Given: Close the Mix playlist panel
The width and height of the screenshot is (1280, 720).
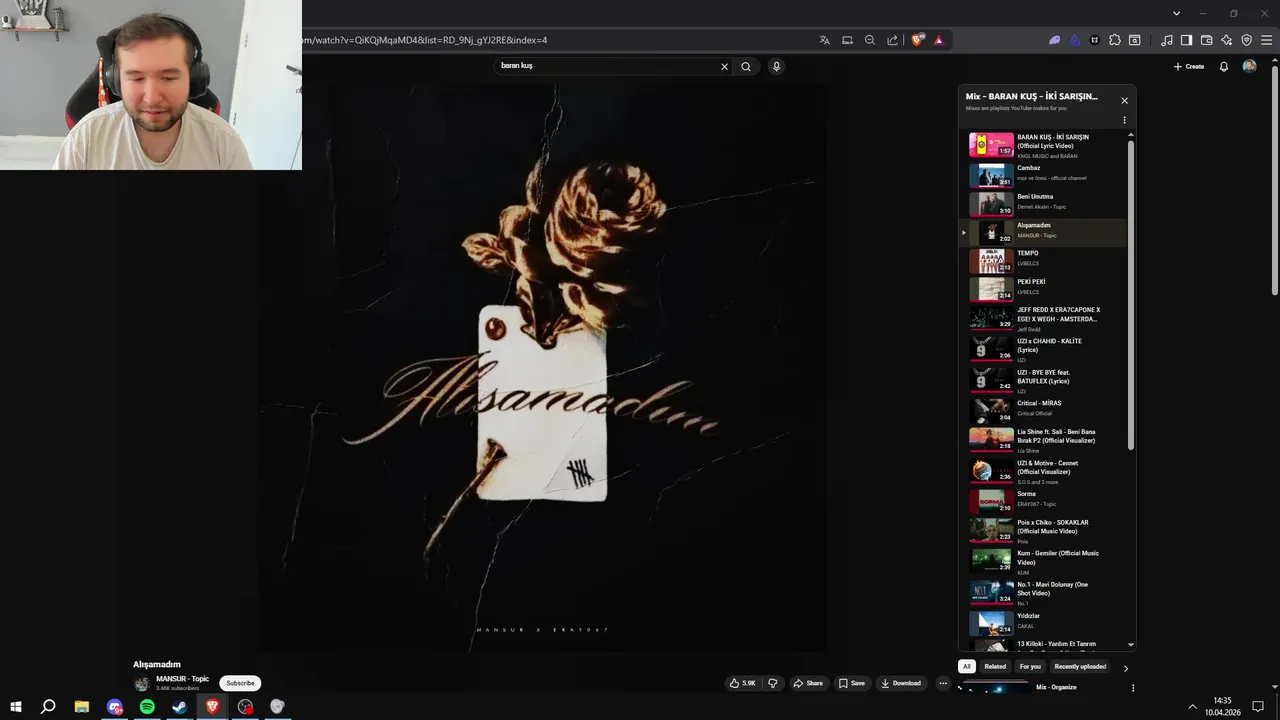Looking at the screenshot, I should pyautogui.click(x=1124, y=100).
